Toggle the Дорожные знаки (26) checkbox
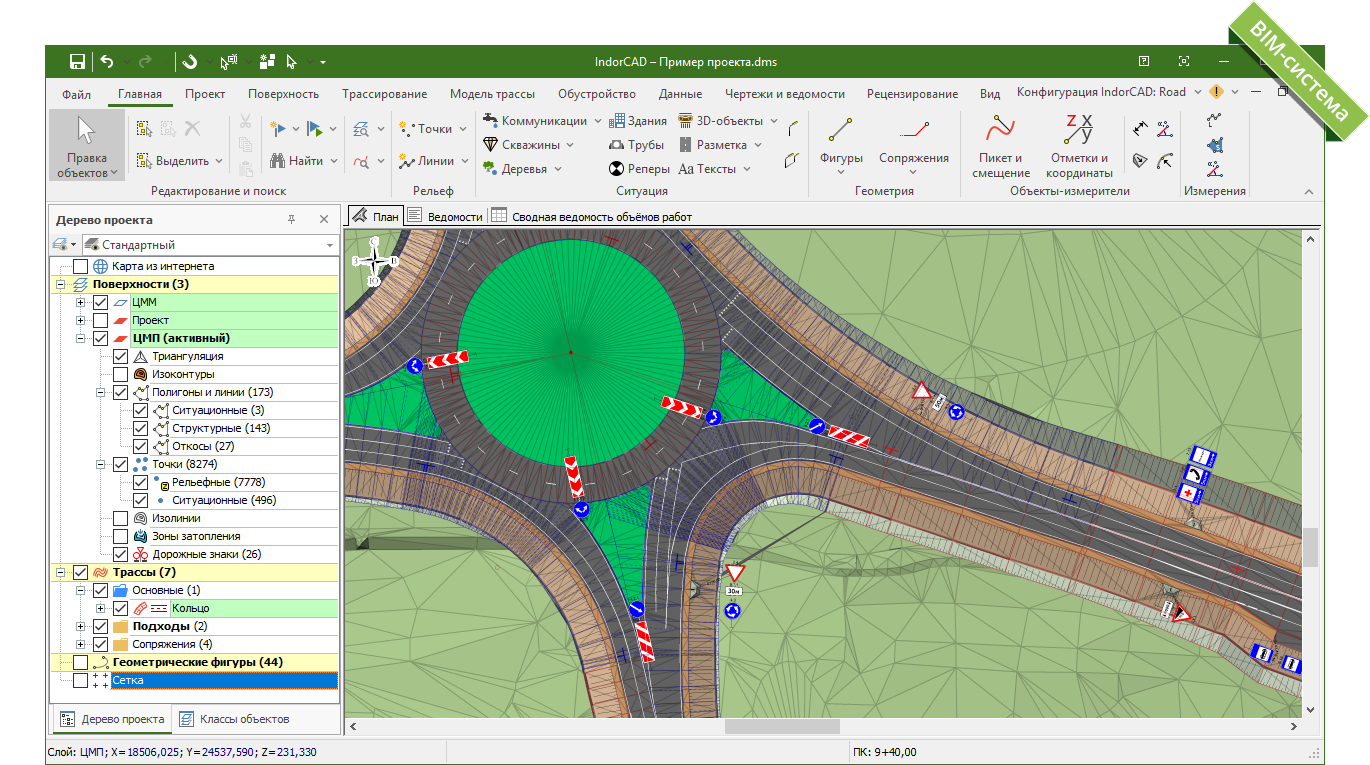 [120, 554]
